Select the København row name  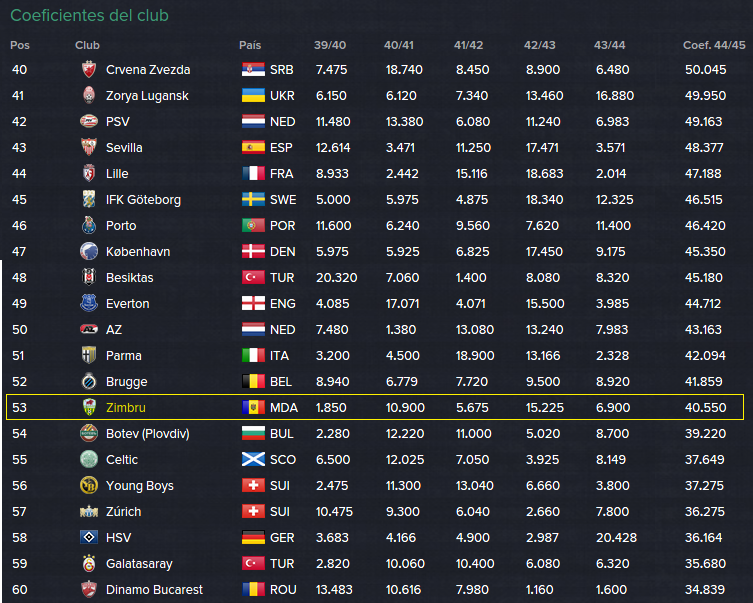pyautogui.click(x=138, y=252)
